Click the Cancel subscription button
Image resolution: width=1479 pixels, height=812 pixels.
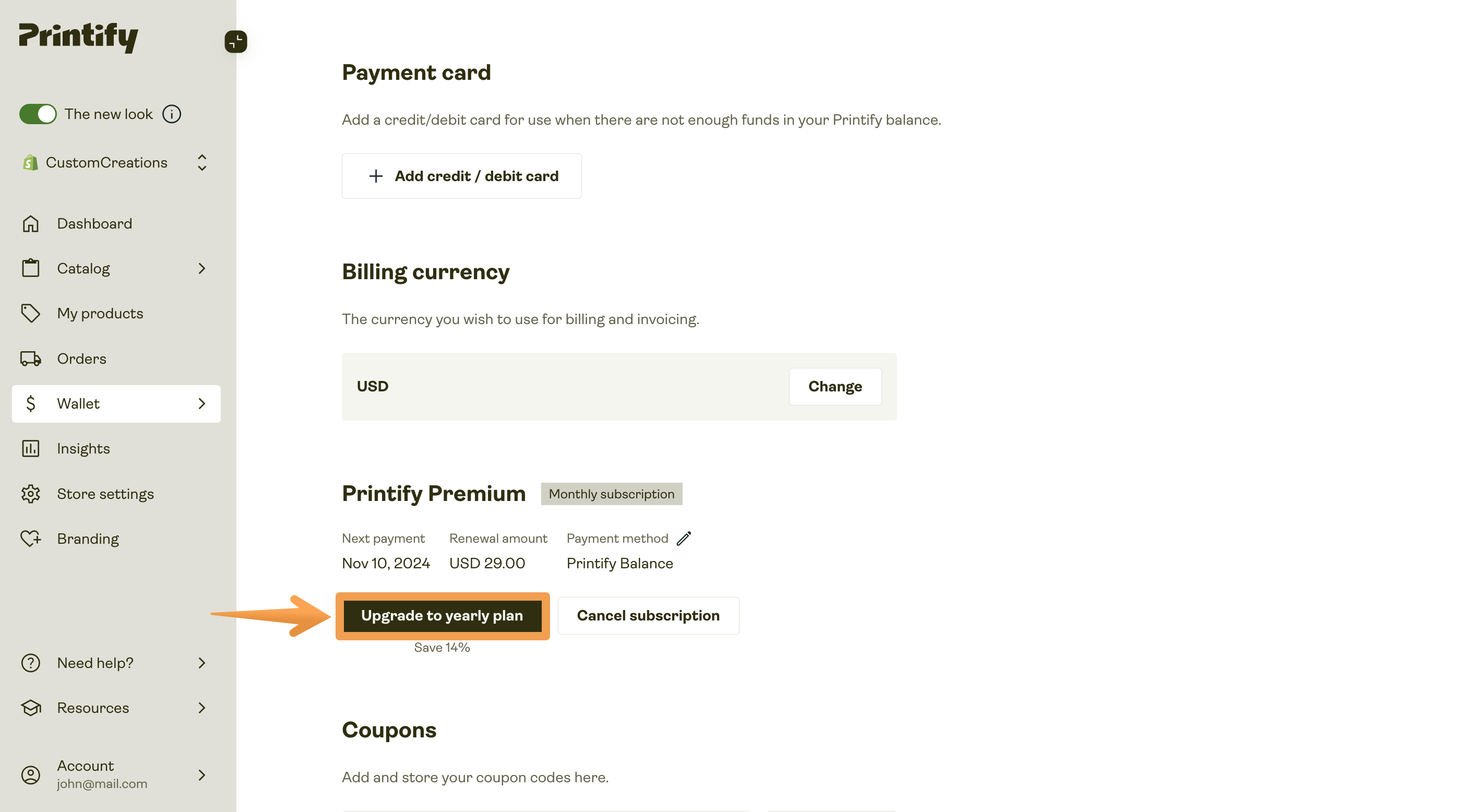click(x=648, y=616)
